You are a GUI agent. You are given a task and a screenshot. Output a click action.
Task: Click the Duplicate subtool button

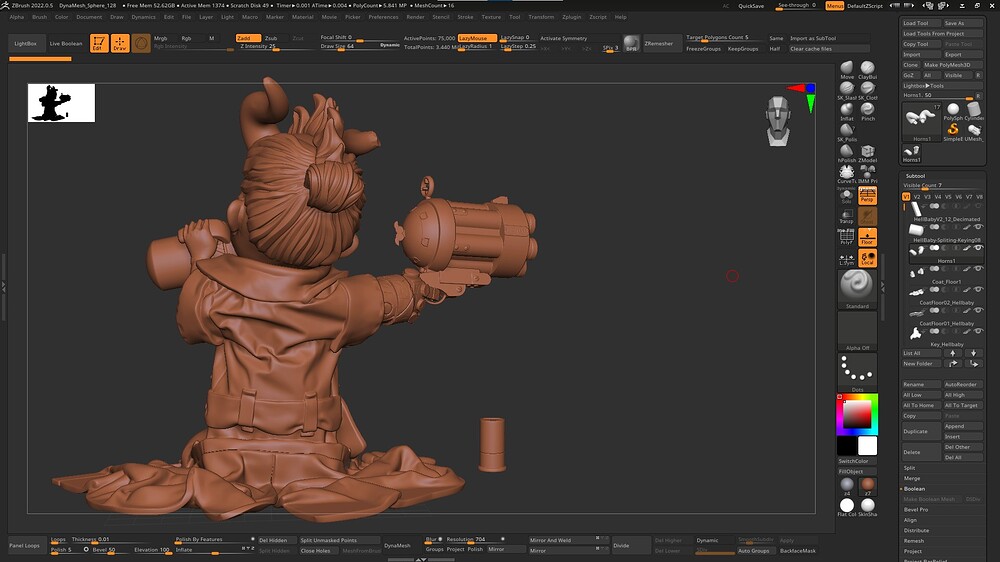point(921,431)
